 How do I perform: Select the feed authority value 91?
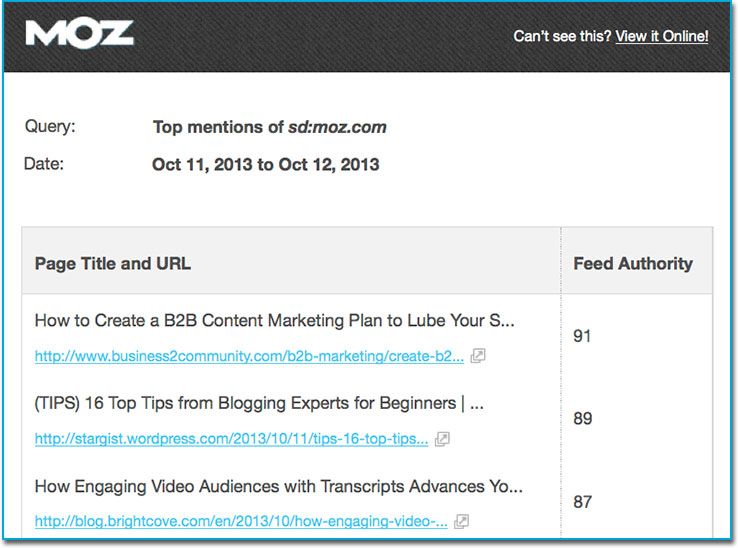(582, 336)
